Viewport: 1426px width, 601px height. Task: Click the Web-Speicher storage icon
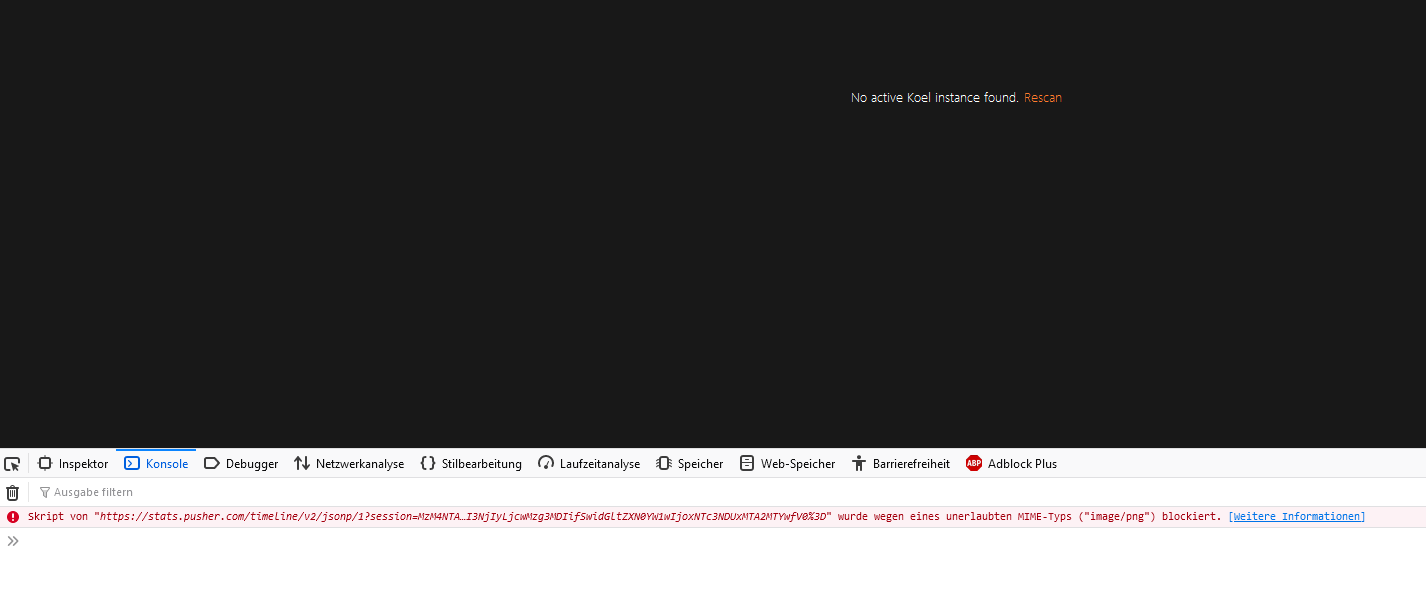click(x=746, y=463)
